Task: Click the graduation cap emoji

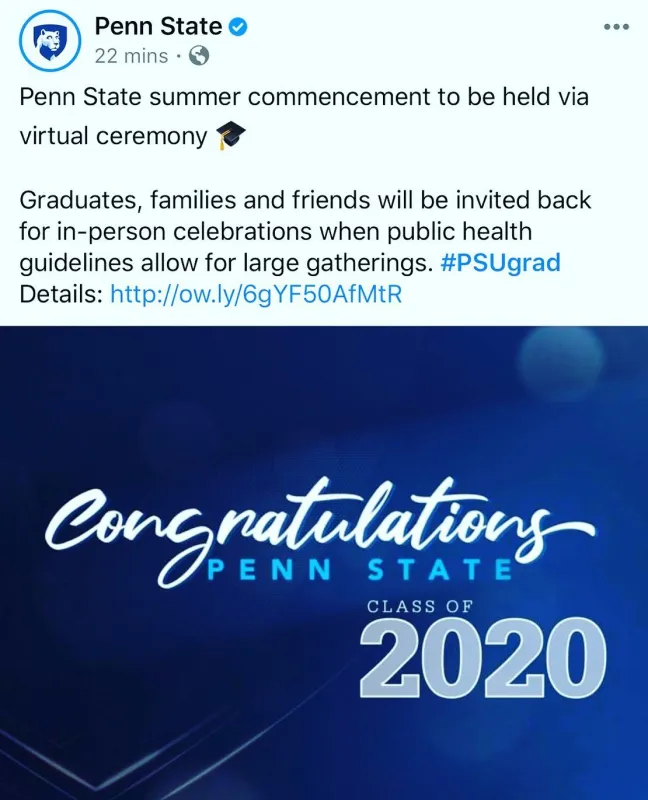Action: pos(231,136)
